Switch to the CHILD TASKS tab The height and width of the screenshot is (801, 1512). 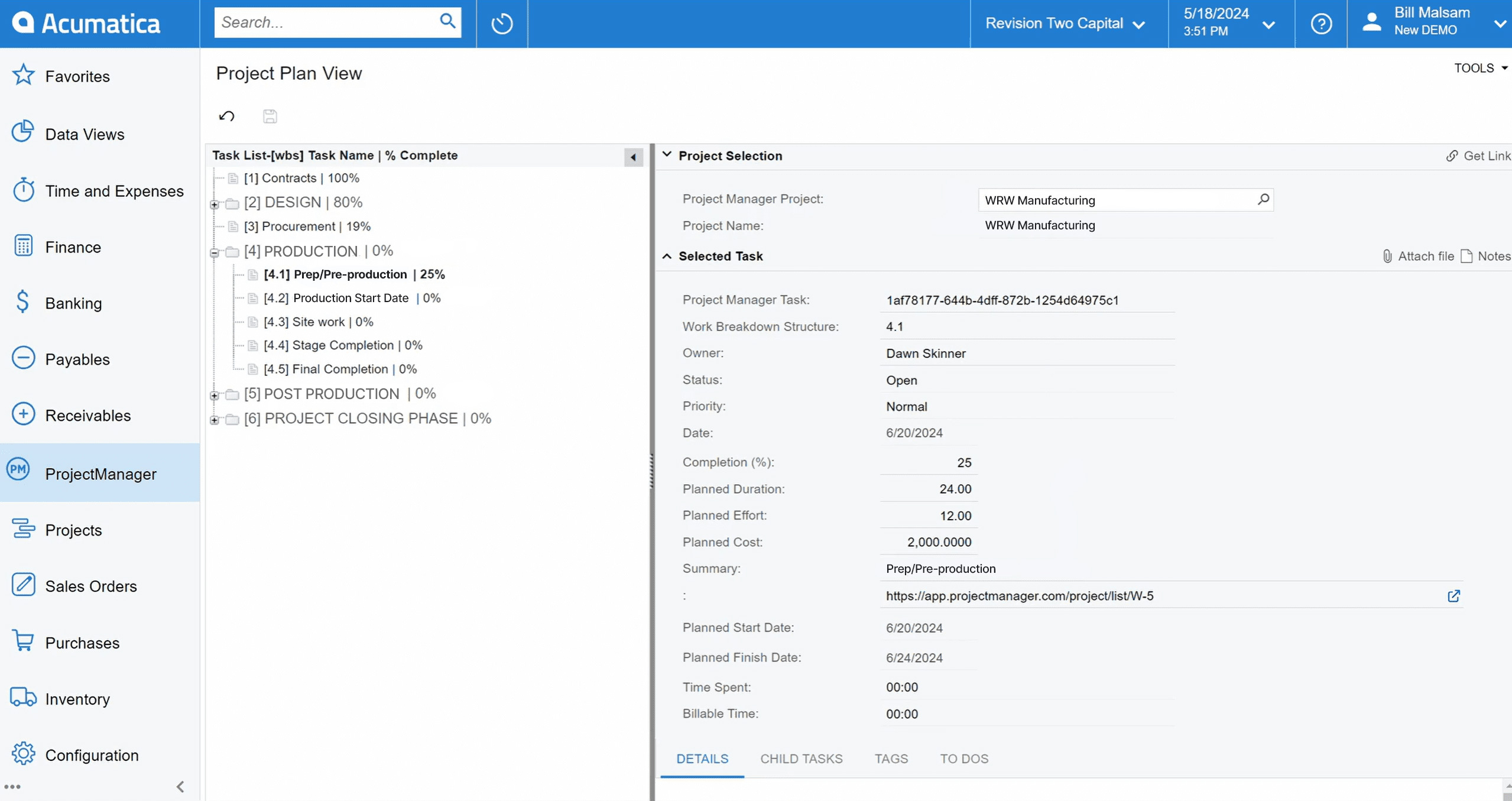point(801,758)
